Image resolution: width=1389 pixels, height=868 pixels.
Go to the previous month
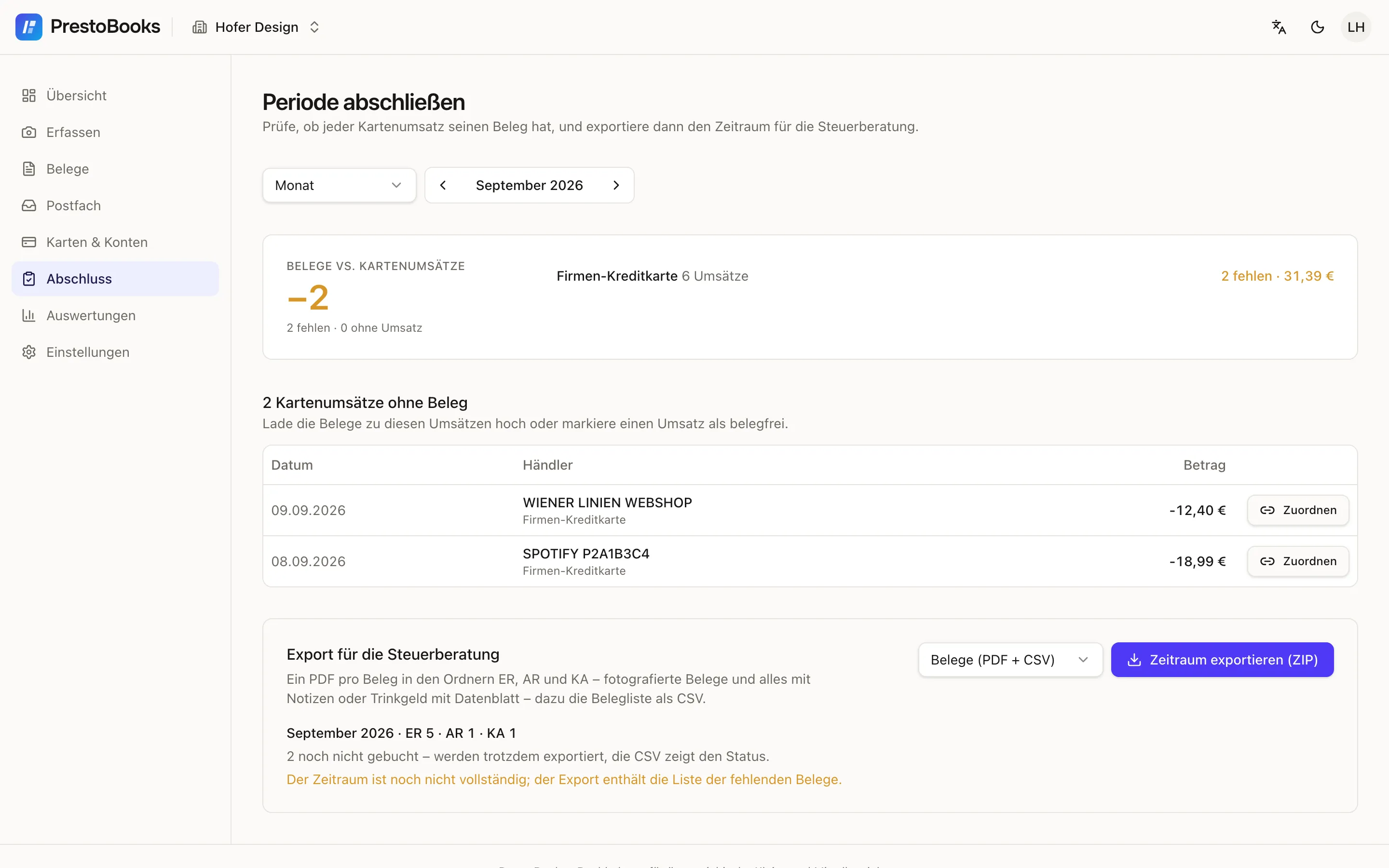pyautogui.click(x=443, y=185)
